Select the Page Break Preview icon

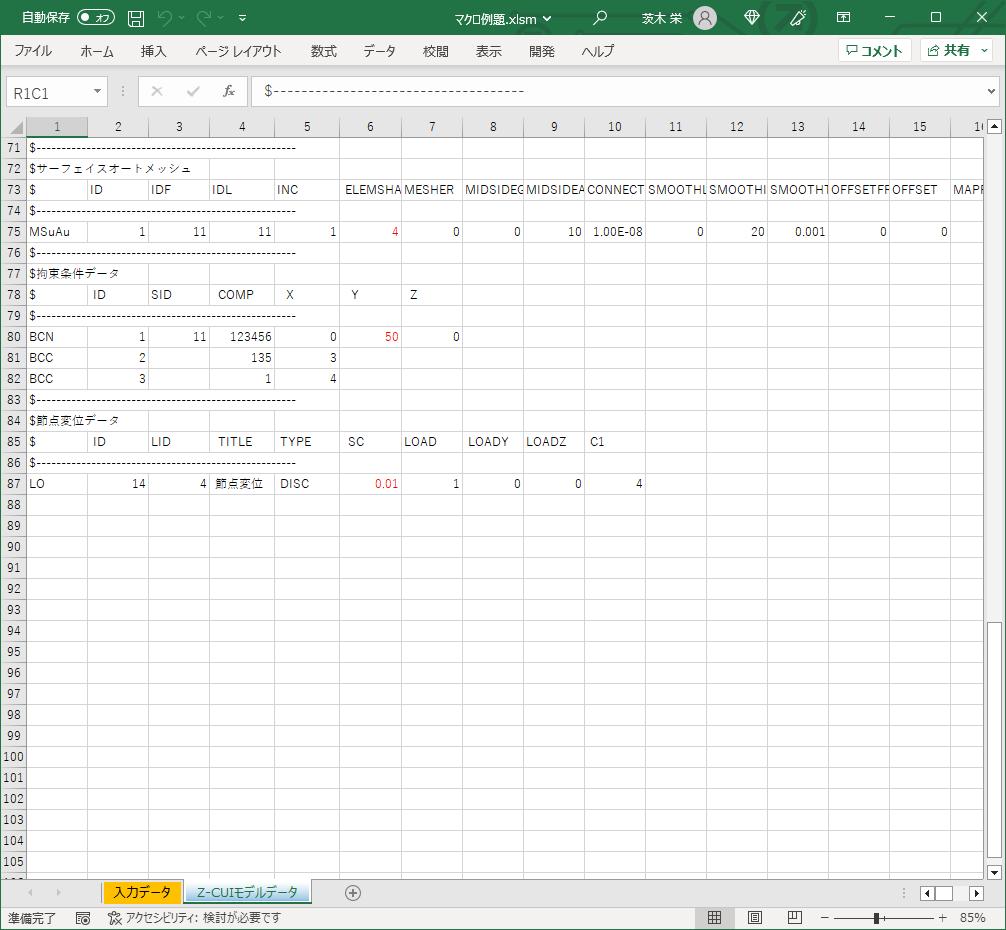793,917
